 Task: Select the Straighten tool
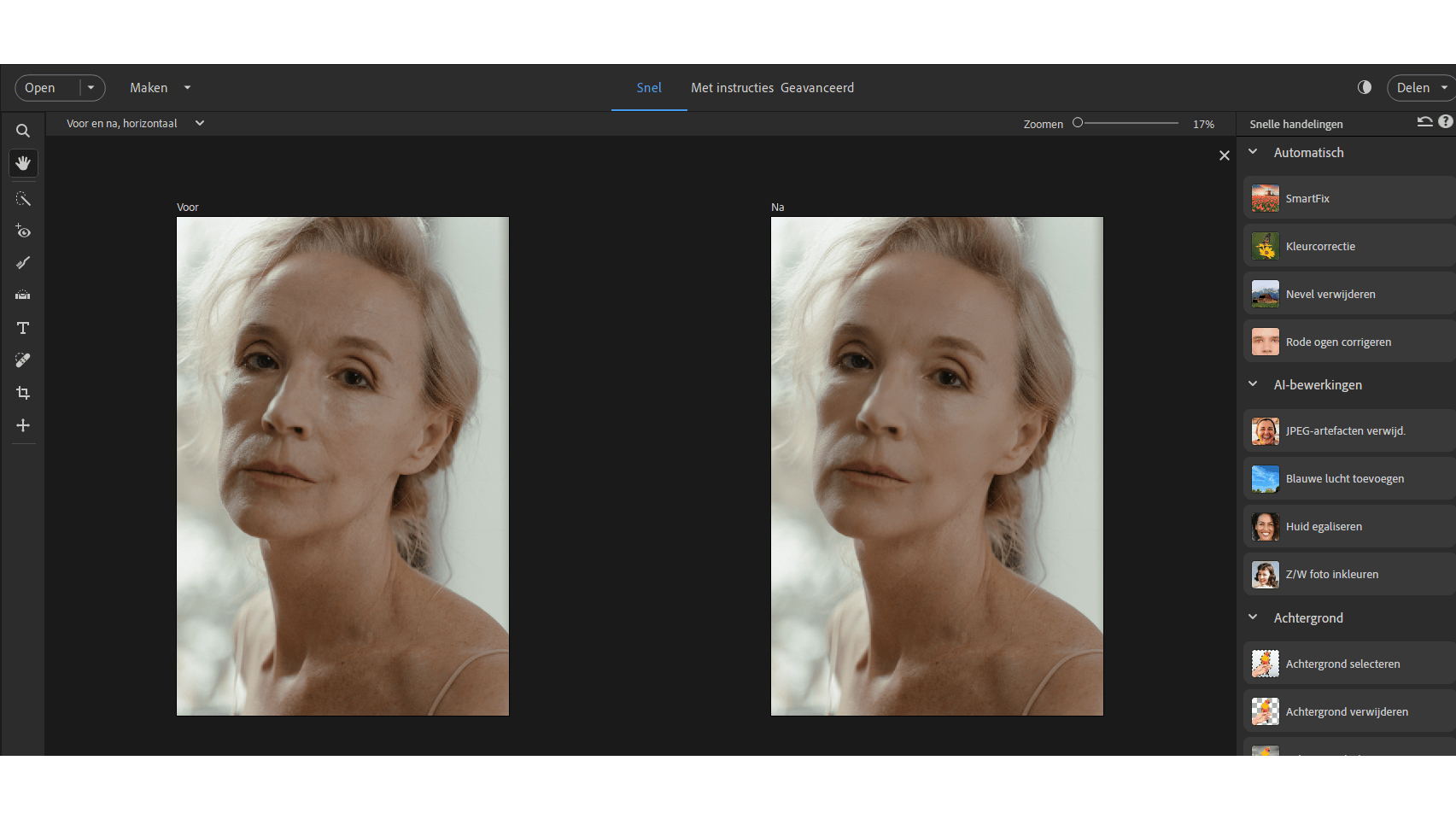click(x=23, y=295)
